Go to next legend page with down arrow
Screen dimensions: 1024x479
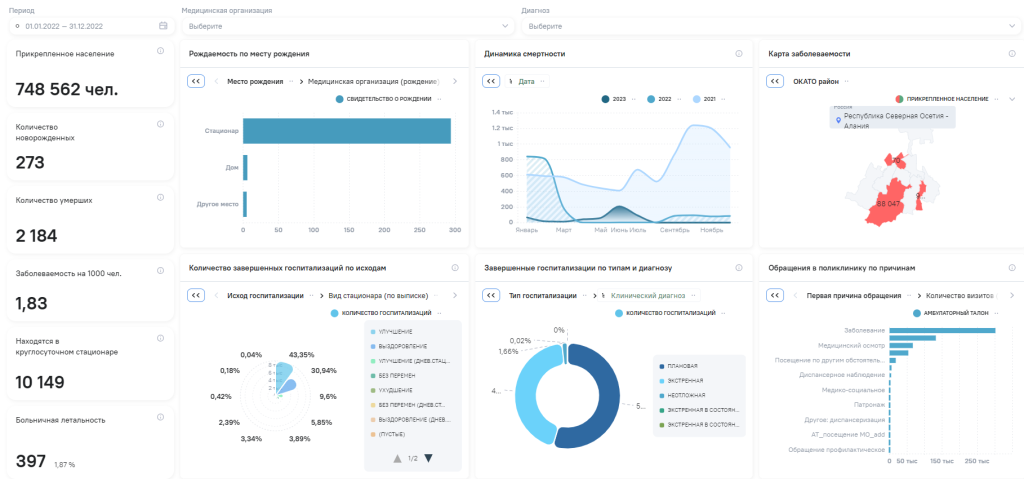pos(429,458)
